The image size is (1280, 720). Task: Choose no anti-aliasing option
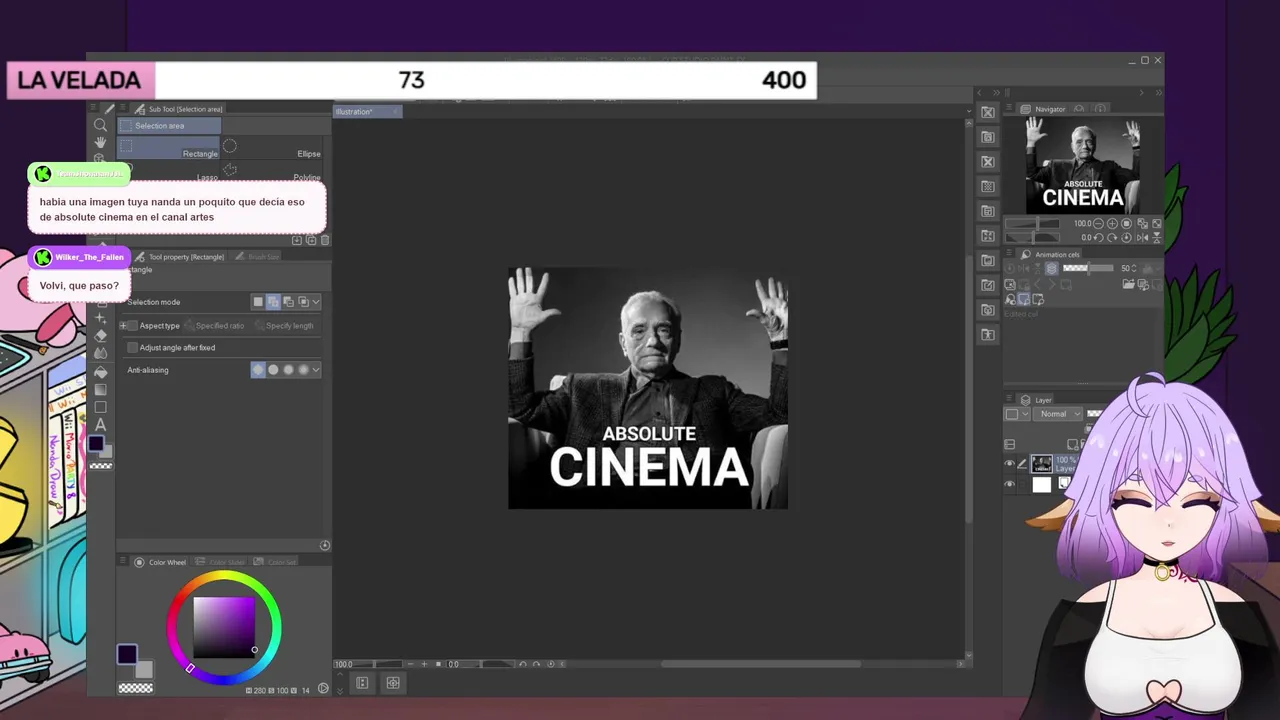tap(258, 370)
